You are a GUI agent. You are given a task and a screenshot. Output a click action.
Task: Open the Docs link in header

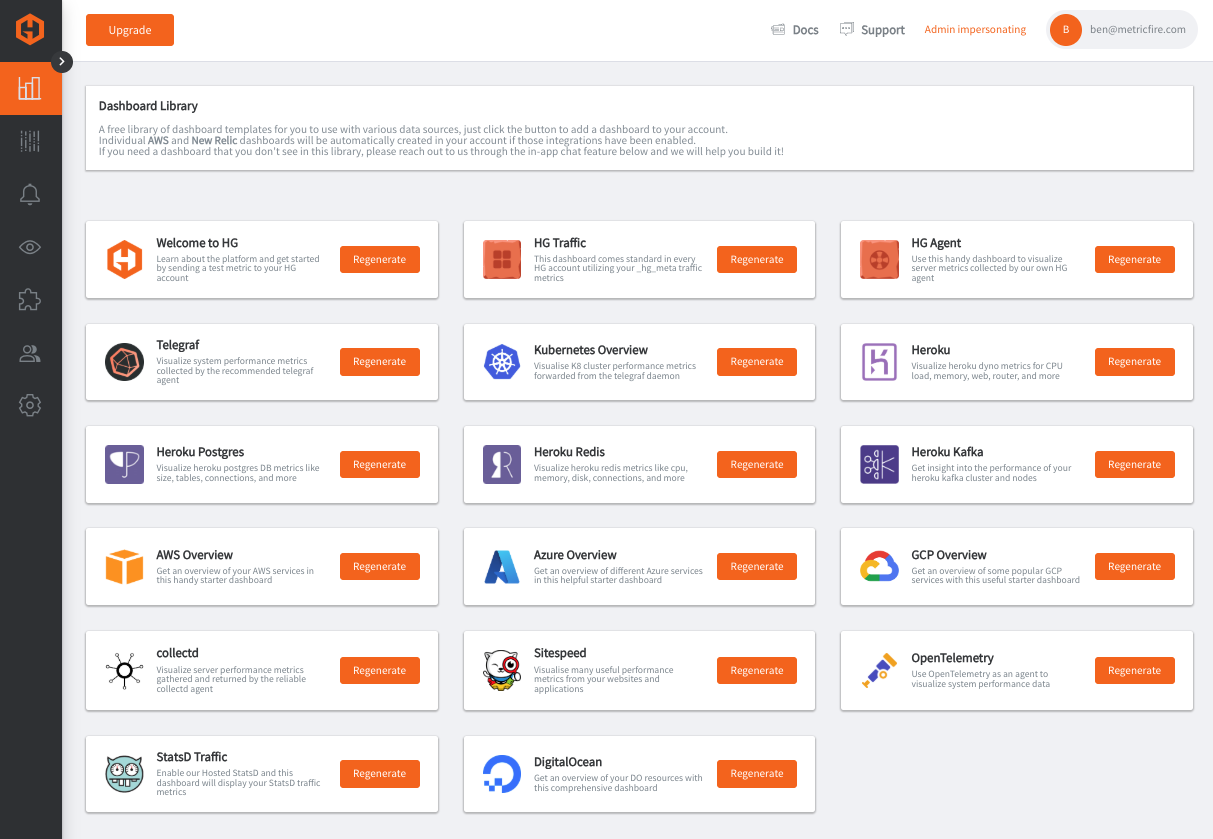click(x=795, y=30)
